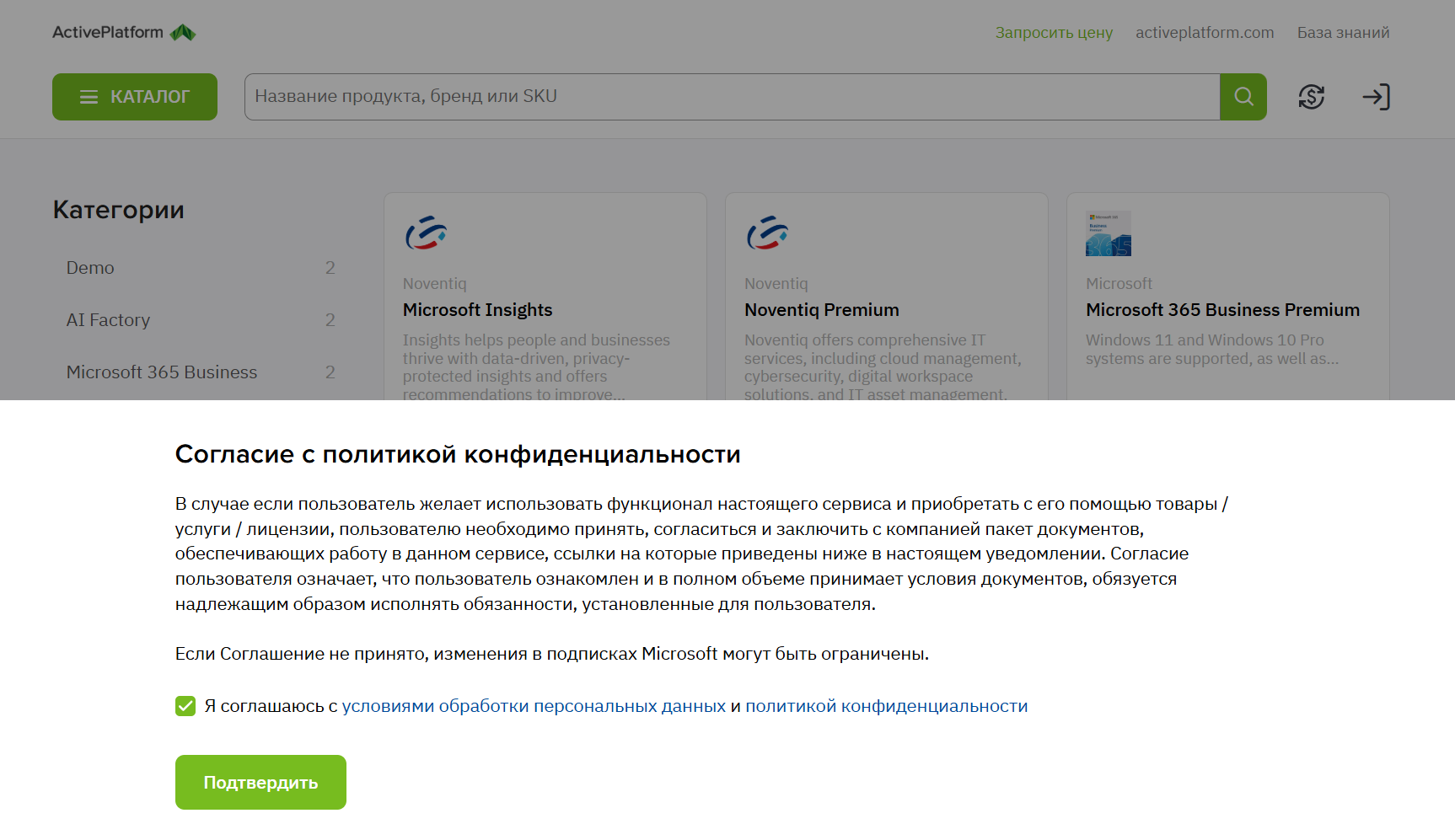Open Microsoft 365 Business Premium title
The height and width of the screenshot is (840, 1455).
pyautogui.click(x=1222, y=310)
